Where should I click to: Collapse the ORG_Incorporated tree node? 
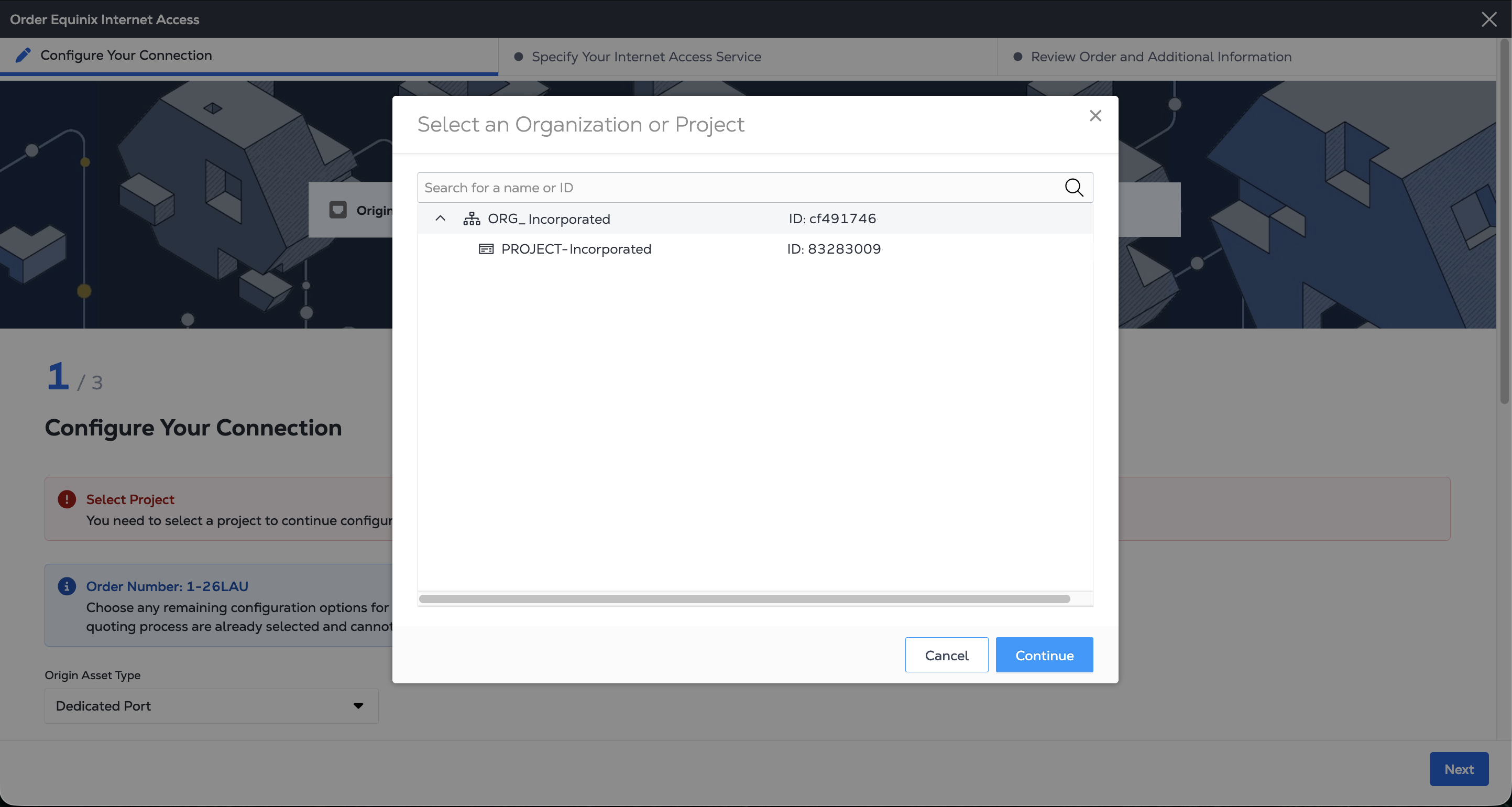[x=440, y=219]
